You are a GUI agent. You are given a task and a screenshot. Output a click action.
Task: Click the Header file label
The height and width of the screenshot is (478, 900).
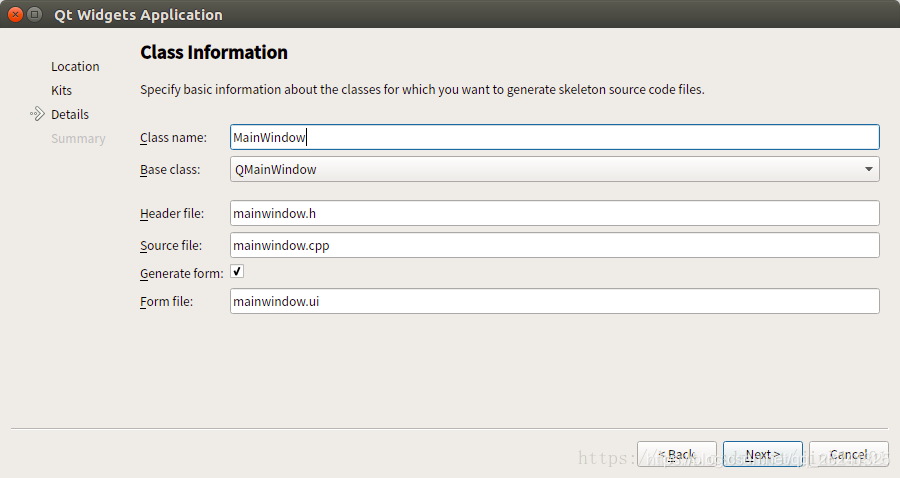[172, 213]
